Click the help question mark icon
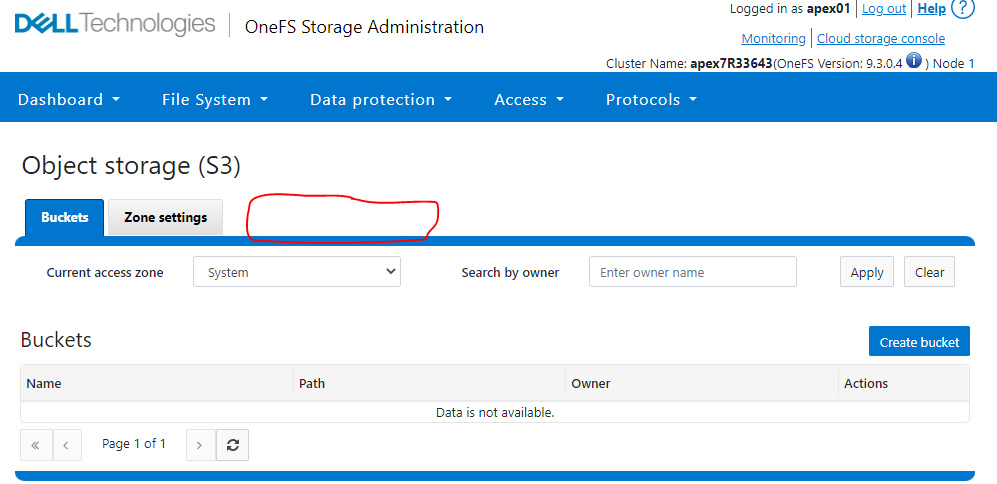 963,9
